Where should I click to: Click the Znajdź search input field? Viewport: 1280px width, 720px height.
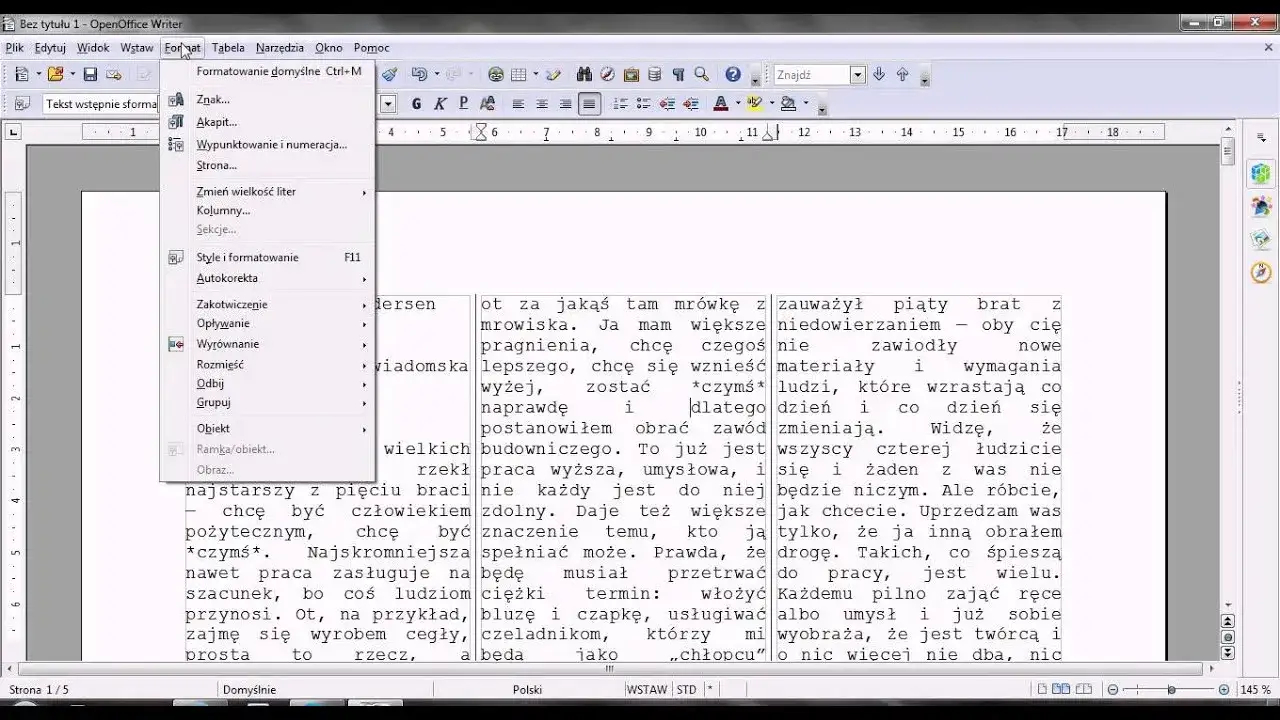tap(812, 75)
